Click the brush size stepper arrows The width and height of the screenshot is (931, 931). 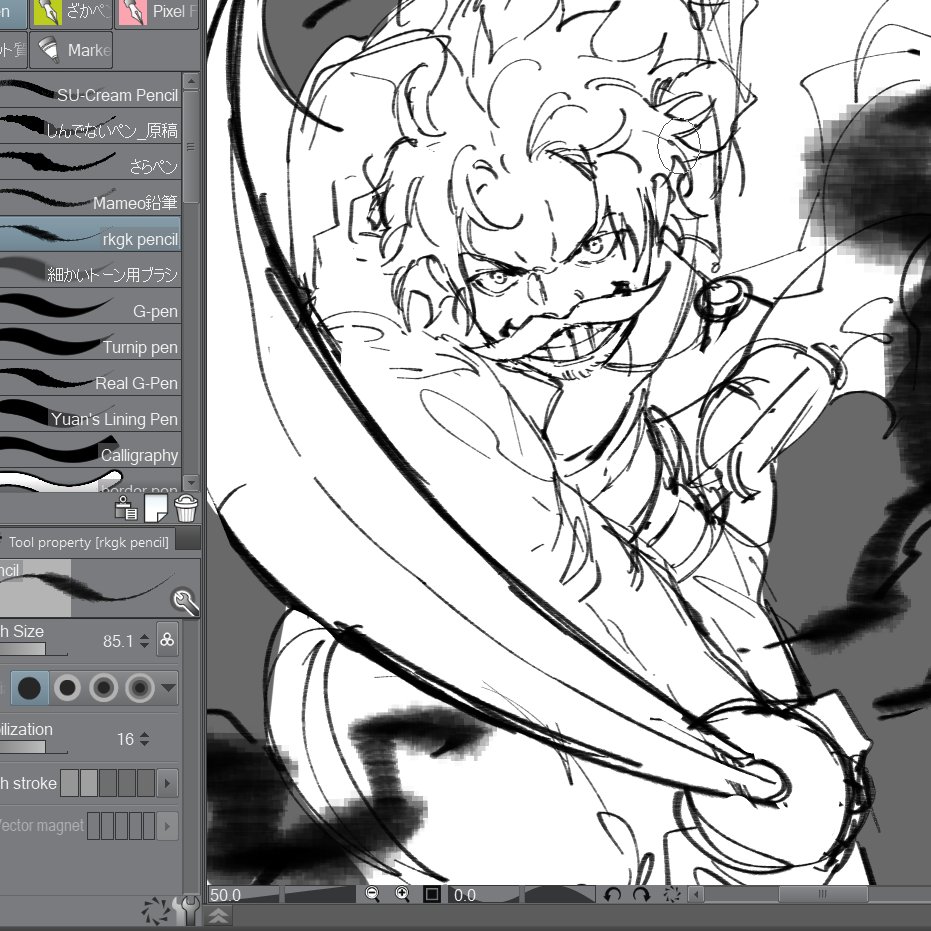point(144,641)
